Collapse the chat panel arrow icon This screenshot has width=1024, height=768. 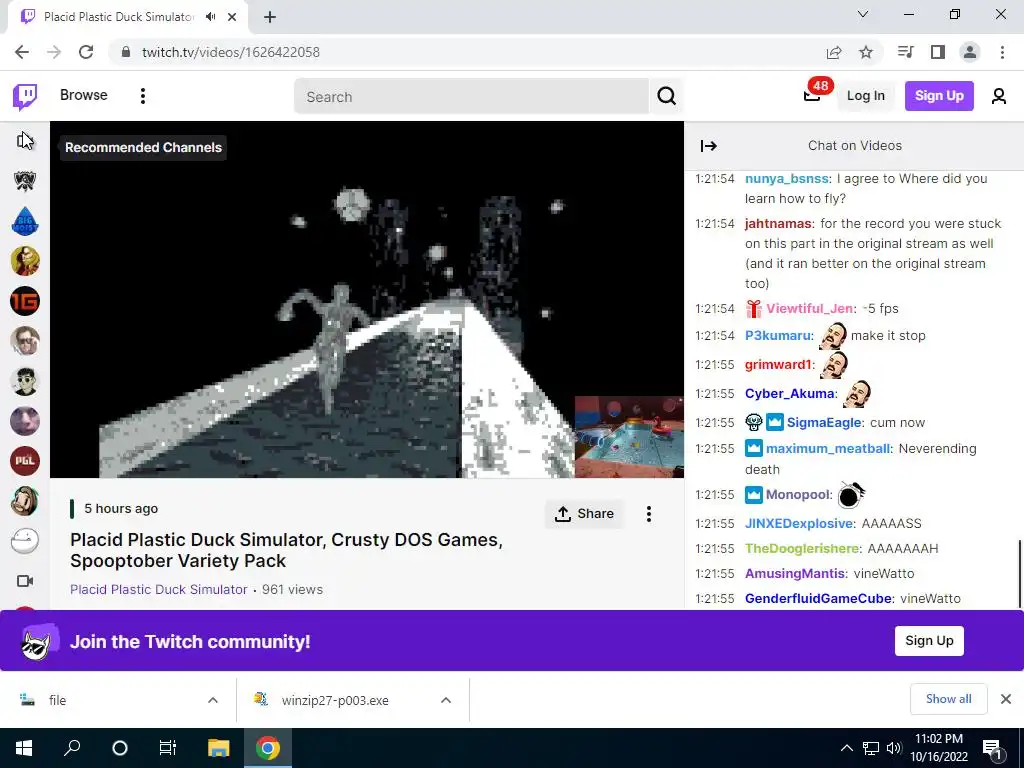pyautogui.click(x=709, y=146)
